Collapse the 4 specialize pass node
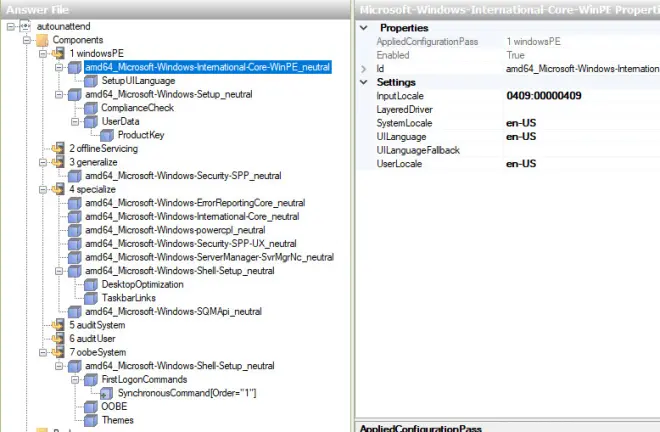The height and width of the screenshot is (432, 660). 43,189
